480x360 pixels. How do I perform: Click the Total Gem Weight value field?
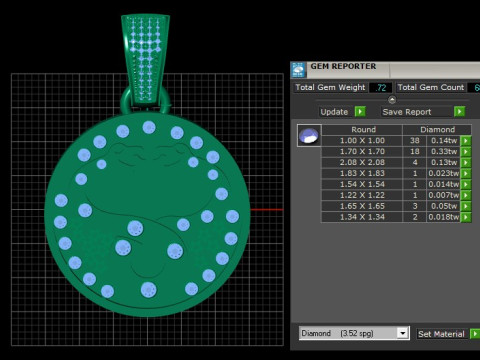(x=380, y=88)
